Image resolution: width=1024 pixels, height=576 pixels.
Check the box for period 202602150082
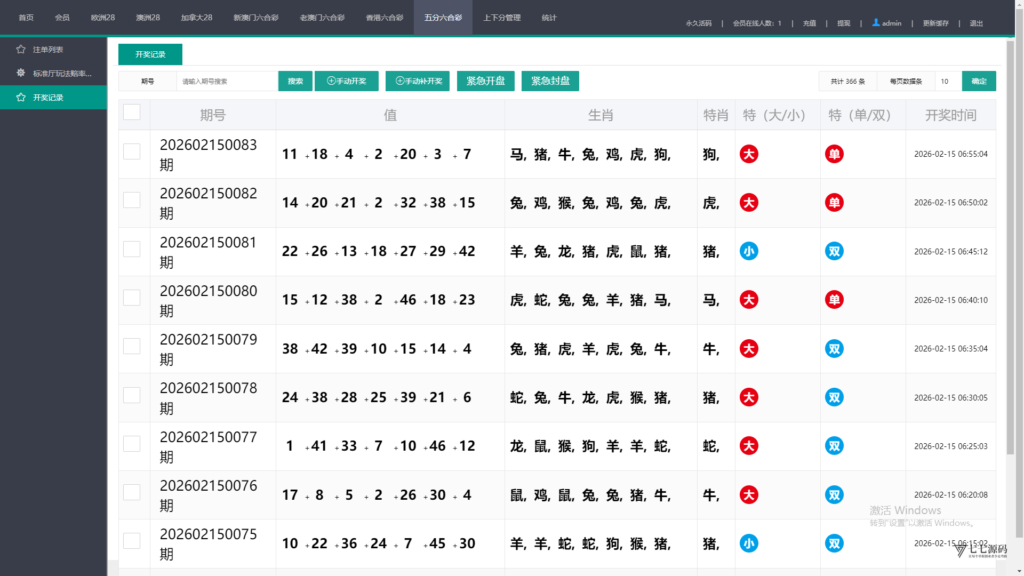coord(132,200)
